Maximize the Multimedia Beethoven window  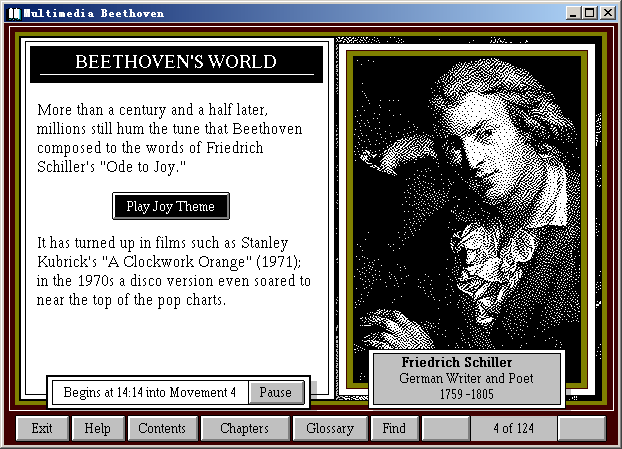[590, 13]
